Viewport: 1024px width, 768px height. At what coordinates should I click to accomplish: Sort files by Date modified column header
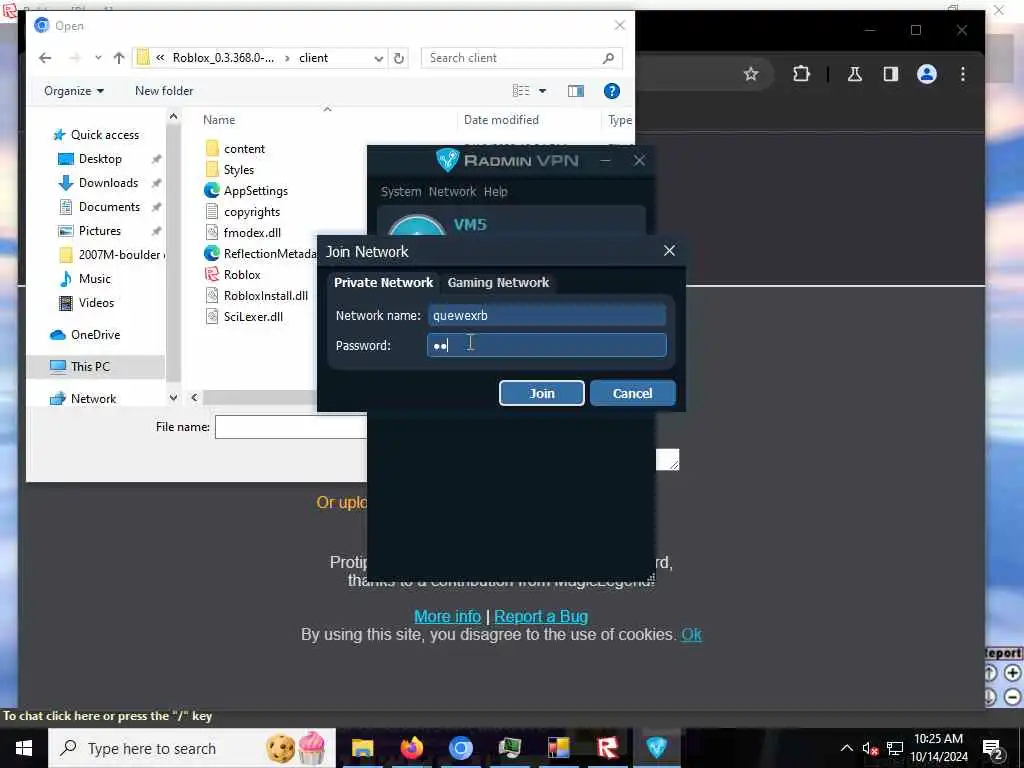point(501,120)
